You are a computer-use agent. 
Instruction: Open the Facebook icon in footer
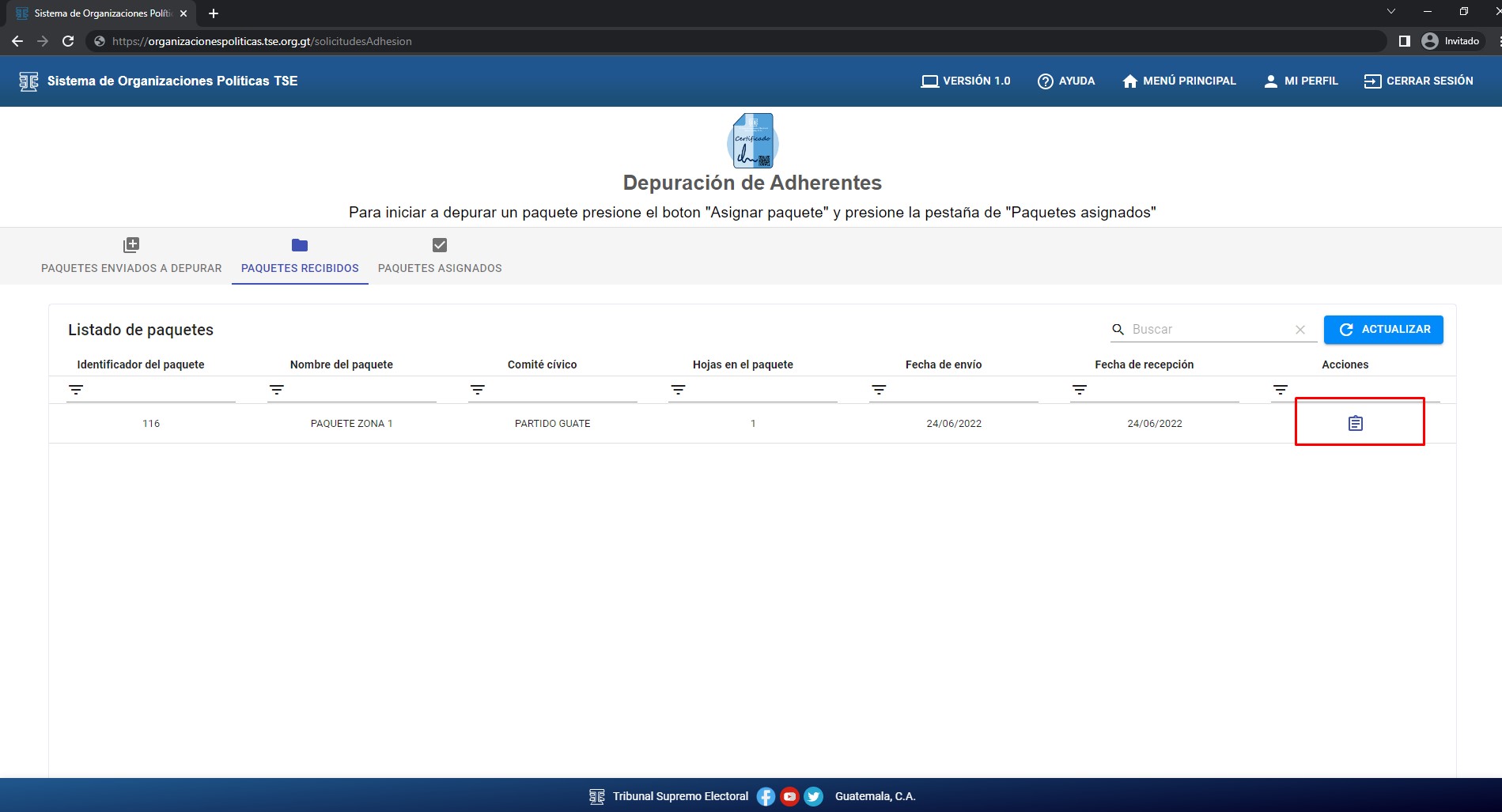pyautogui.click(x=766, y=796)
